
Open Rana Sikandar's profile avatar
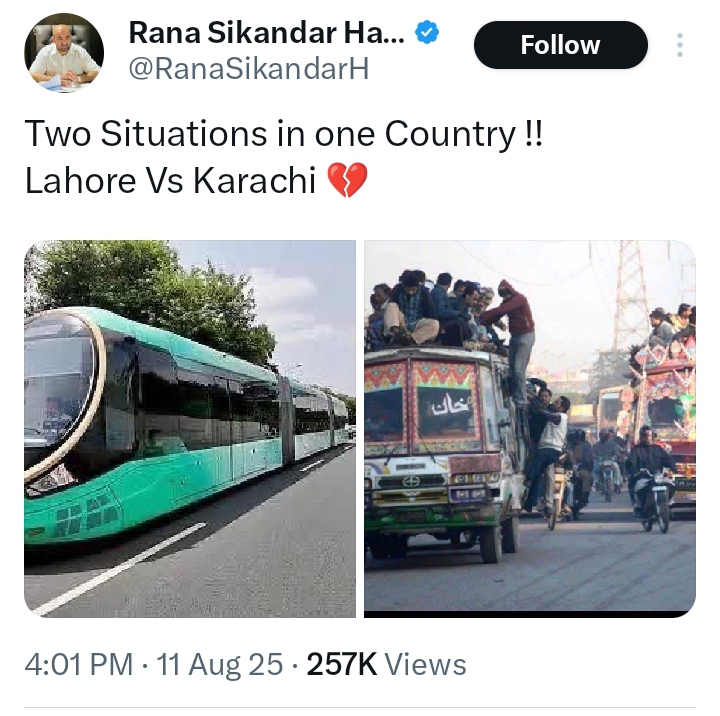point(64,53)
